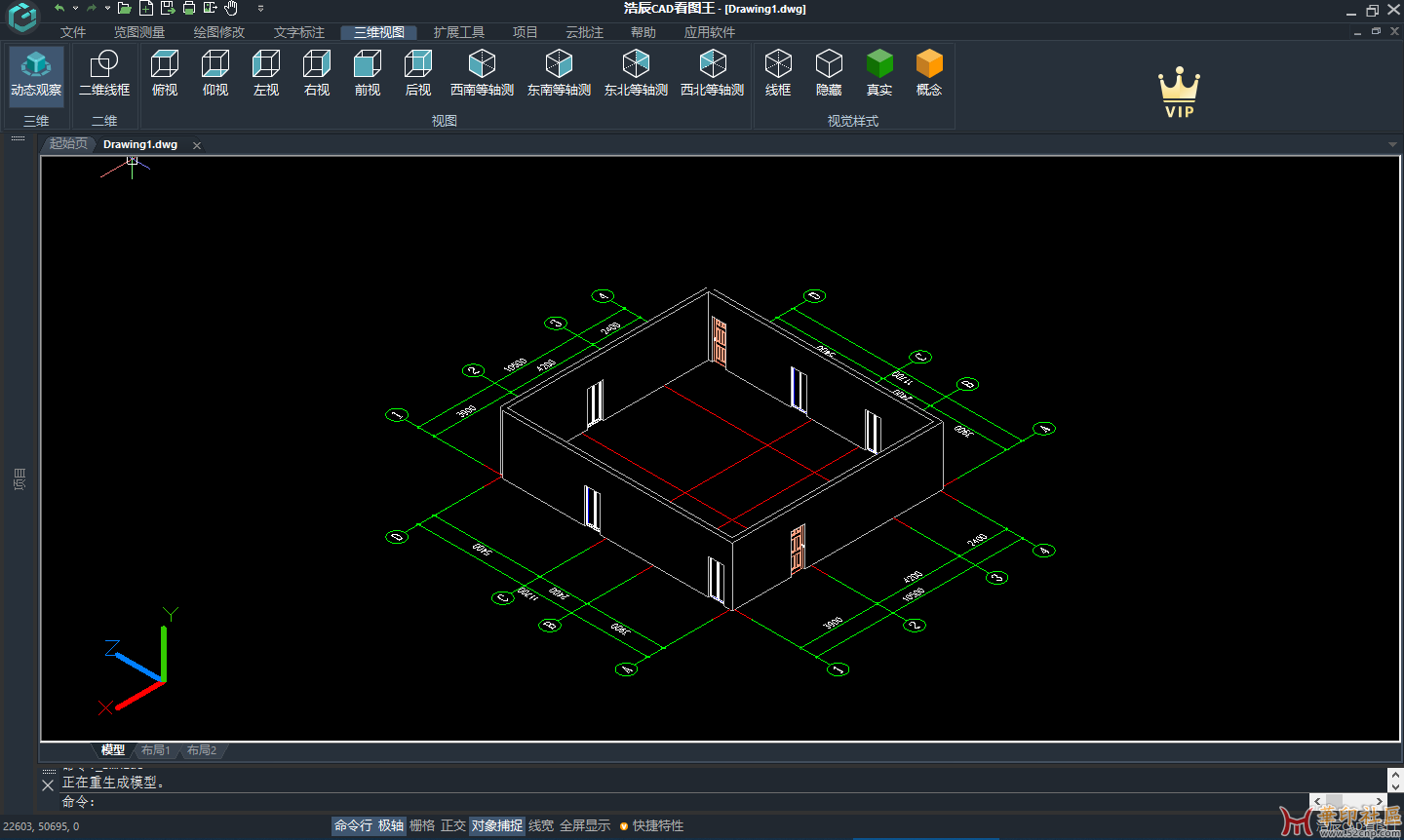The width and height of the screenshot is (1404, 840).
Task: Click the import/export icon beside printer
Action: coord(211,8)
